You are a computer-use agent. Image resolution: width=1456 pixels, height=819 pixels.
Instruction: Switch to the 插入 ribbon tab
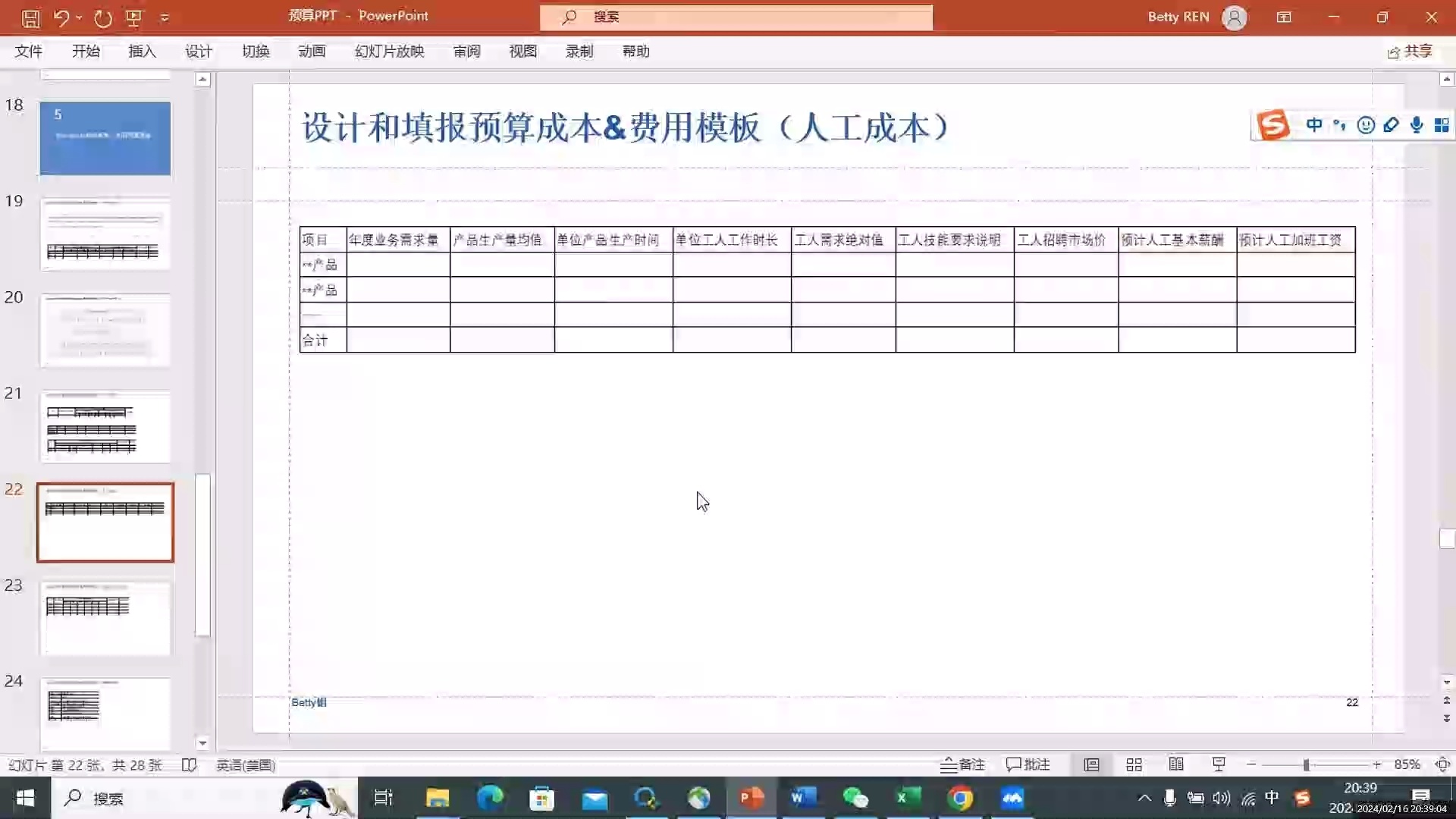(x=142, y=51)
